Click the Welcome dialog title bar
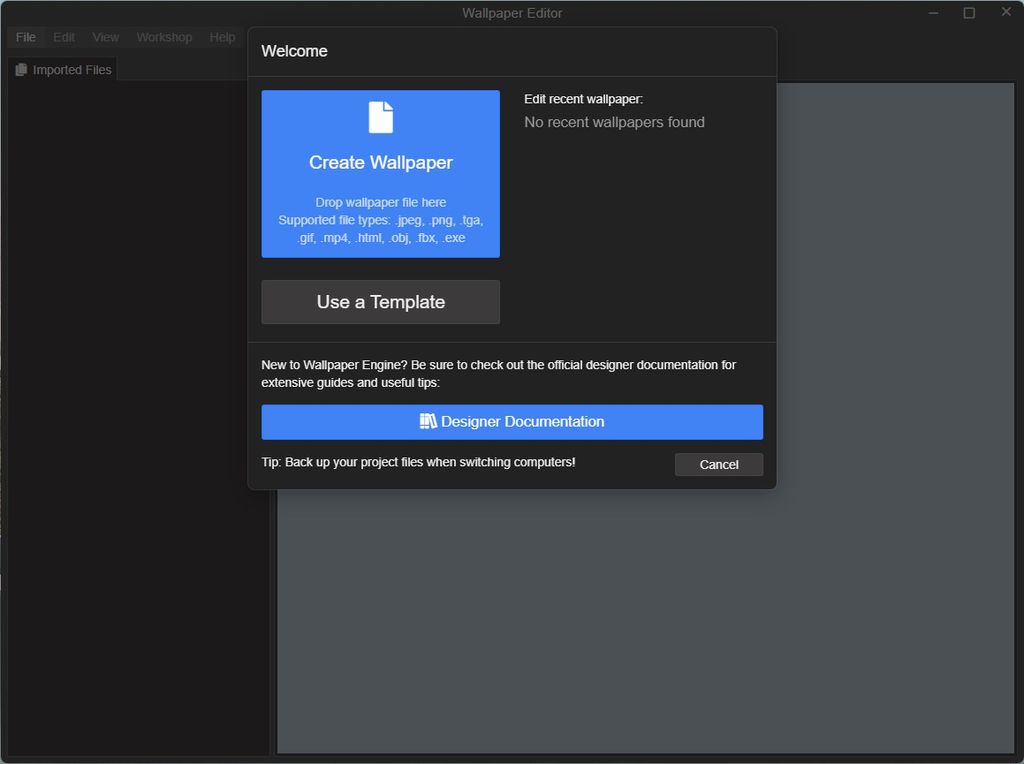The height and width of the screenshot is (764, 1024). click(294, 50)
